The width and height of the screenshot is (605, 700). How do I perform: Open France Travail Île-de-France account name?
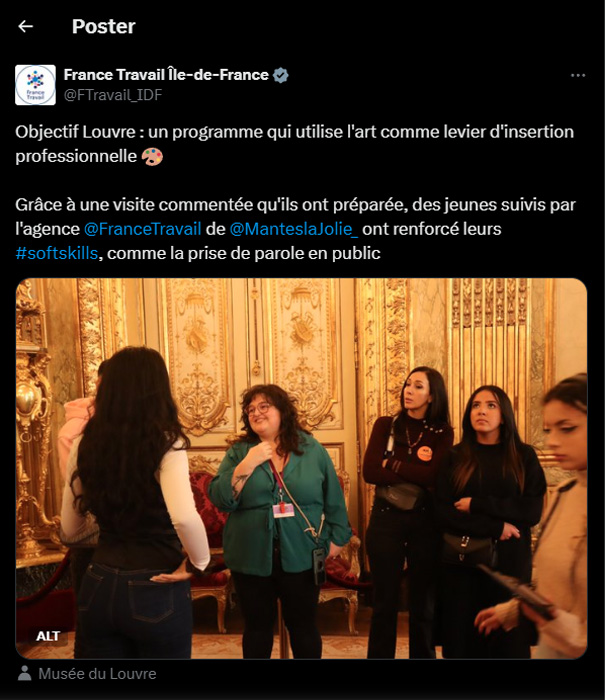(166, 75)
